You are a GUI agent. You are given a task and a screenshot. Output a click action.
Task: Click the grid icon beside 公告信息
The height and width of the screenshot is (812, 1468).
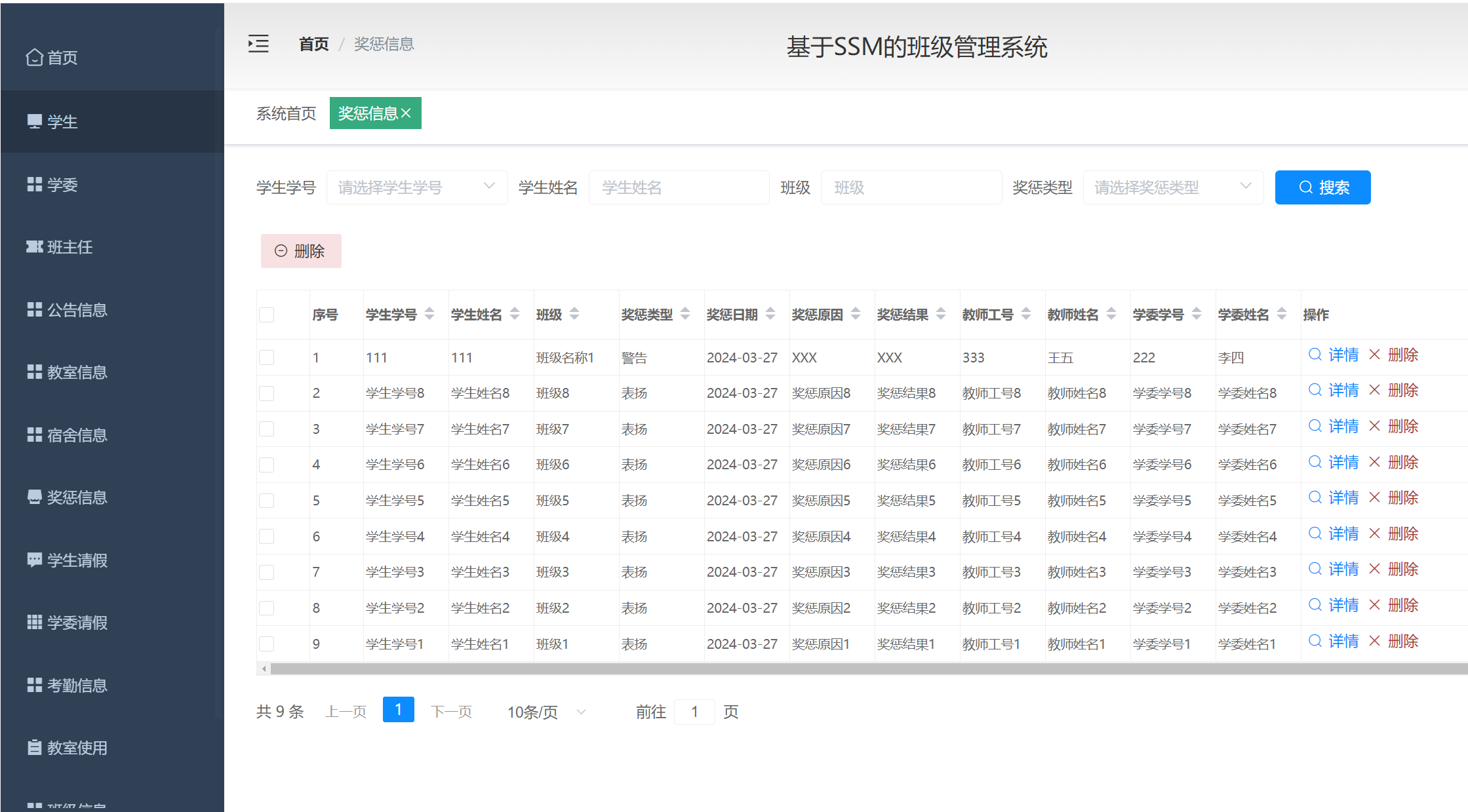click(x=35, y=309)
